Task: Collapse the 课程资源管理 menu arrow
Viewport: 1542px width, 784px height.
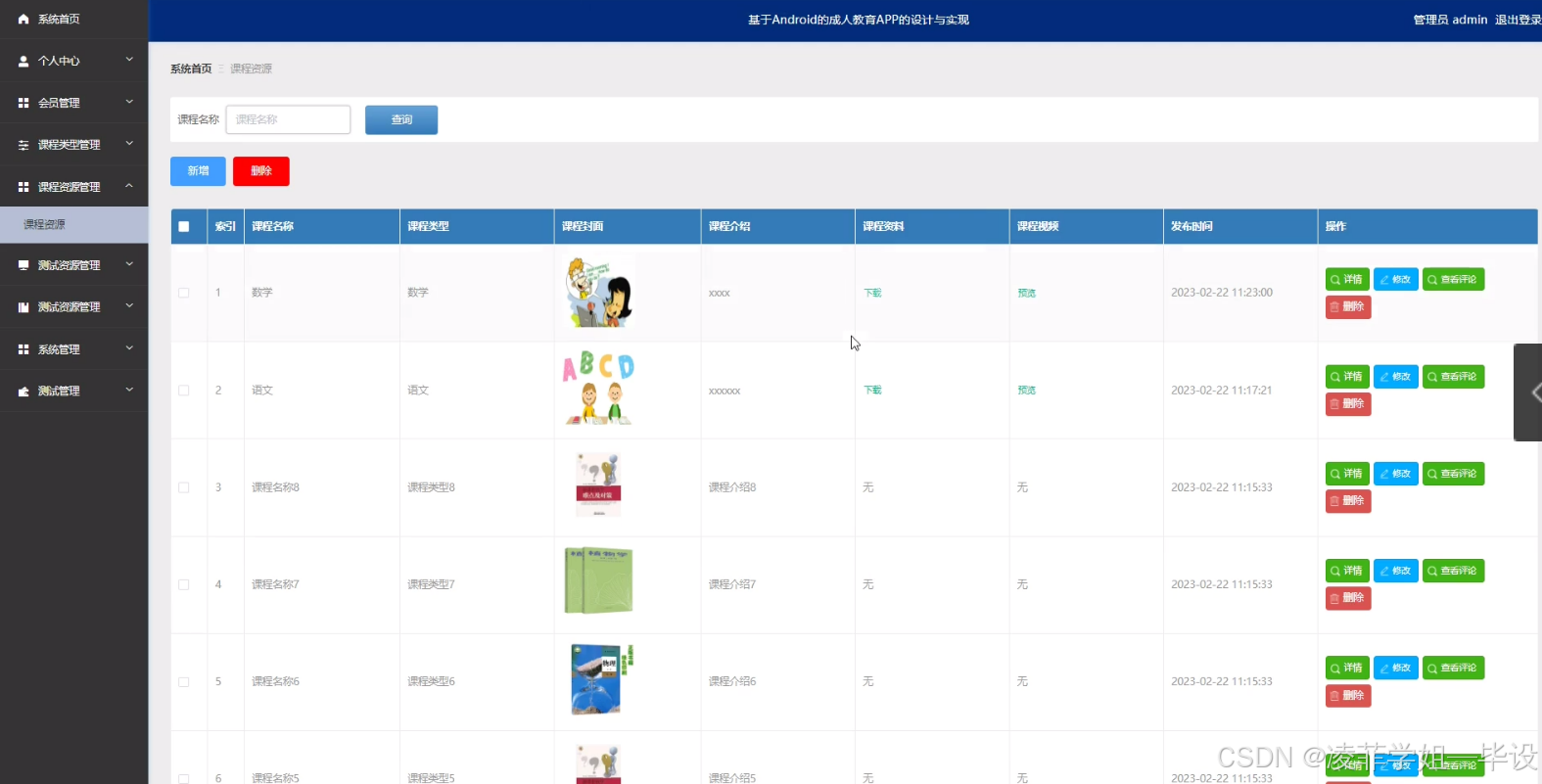Action: pos(129,186)
